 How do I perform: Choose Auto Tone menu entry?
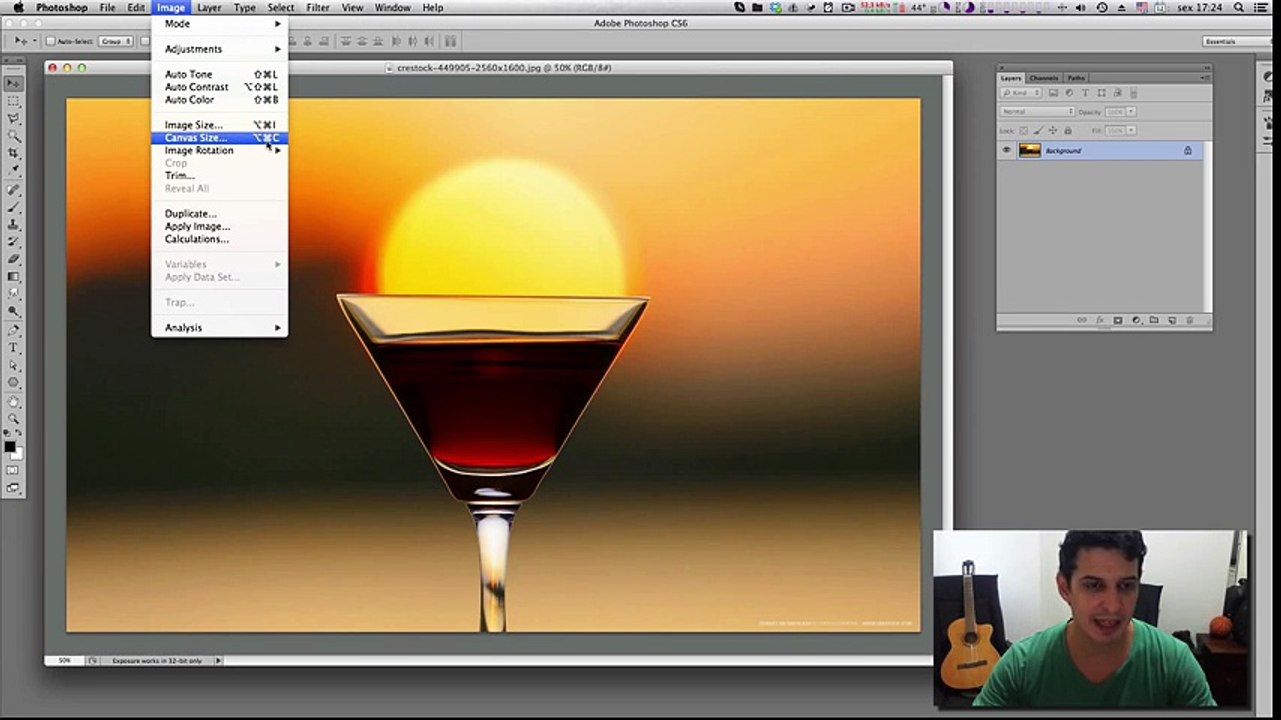(219, 74)
